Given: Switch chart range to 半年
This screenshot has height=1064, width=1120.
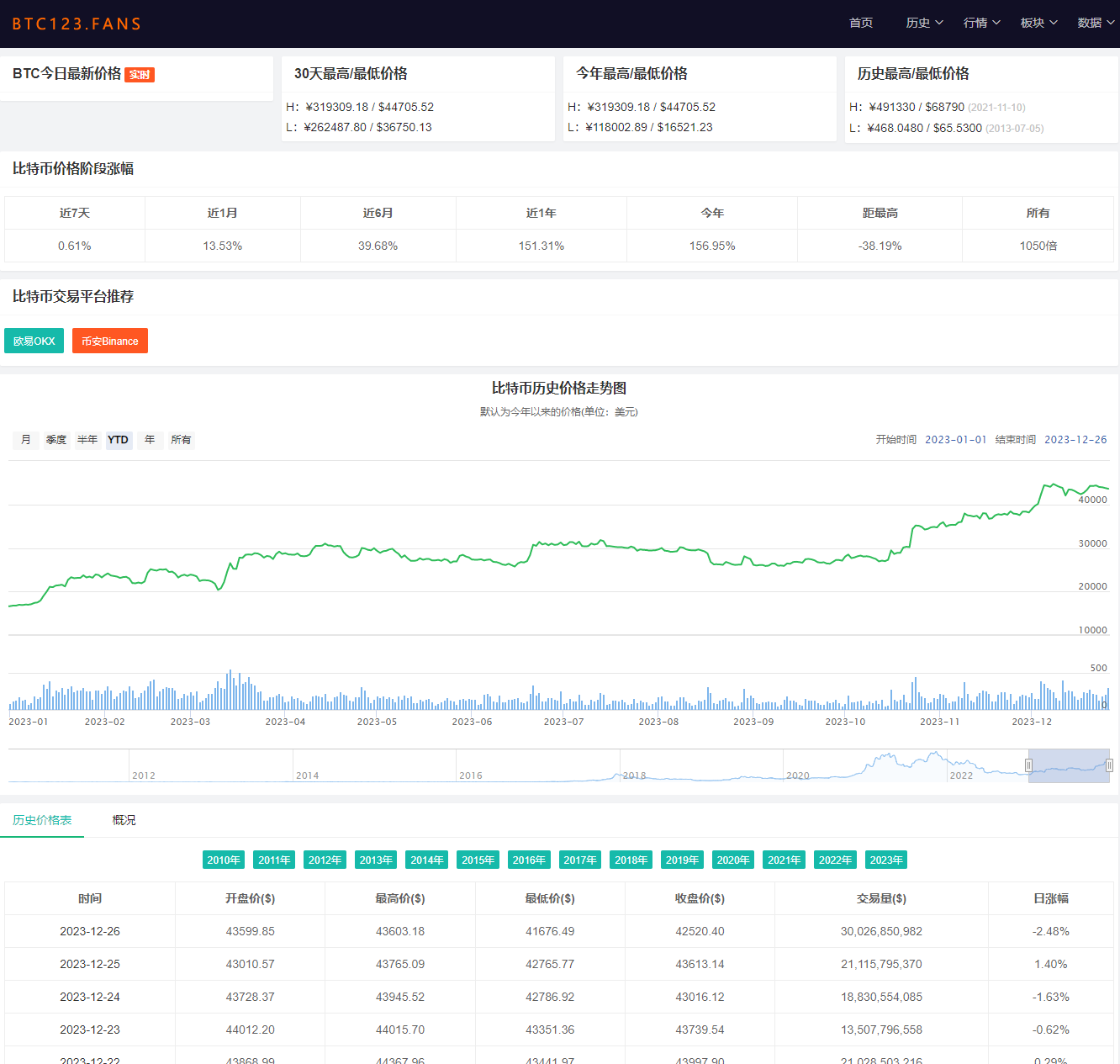Looking at the screenshot, I should [87, 440].
